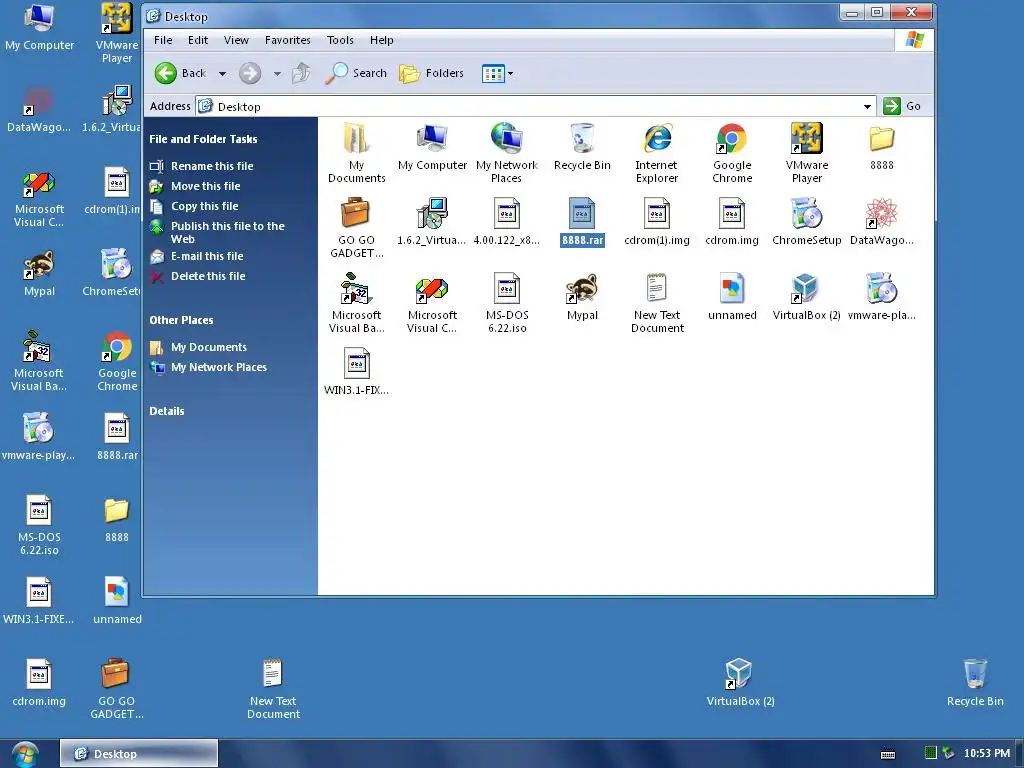Select cdrom.img file in Explorer window

click(x=732, y=221)
